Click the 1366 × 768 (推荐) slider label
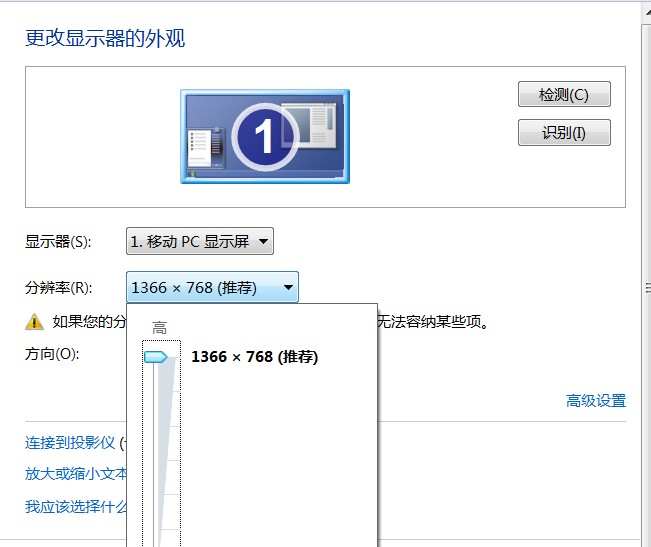Screen dimensions: 651x547 point(255,357)
